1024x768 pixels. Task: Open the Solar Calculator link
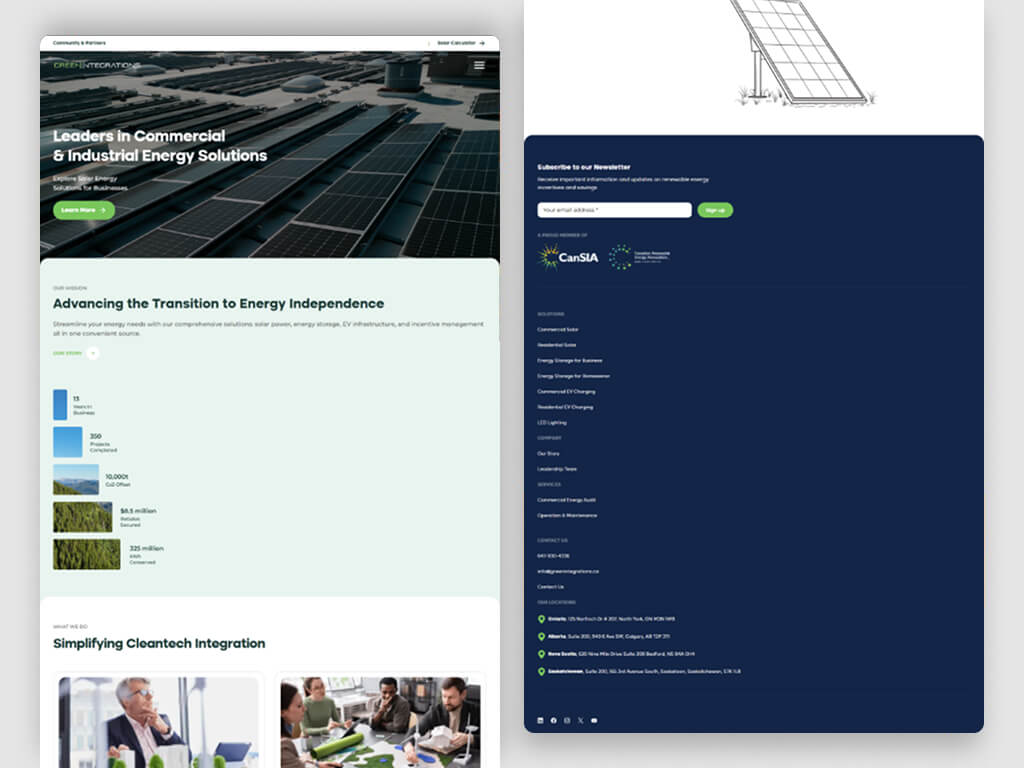point(461,43)
